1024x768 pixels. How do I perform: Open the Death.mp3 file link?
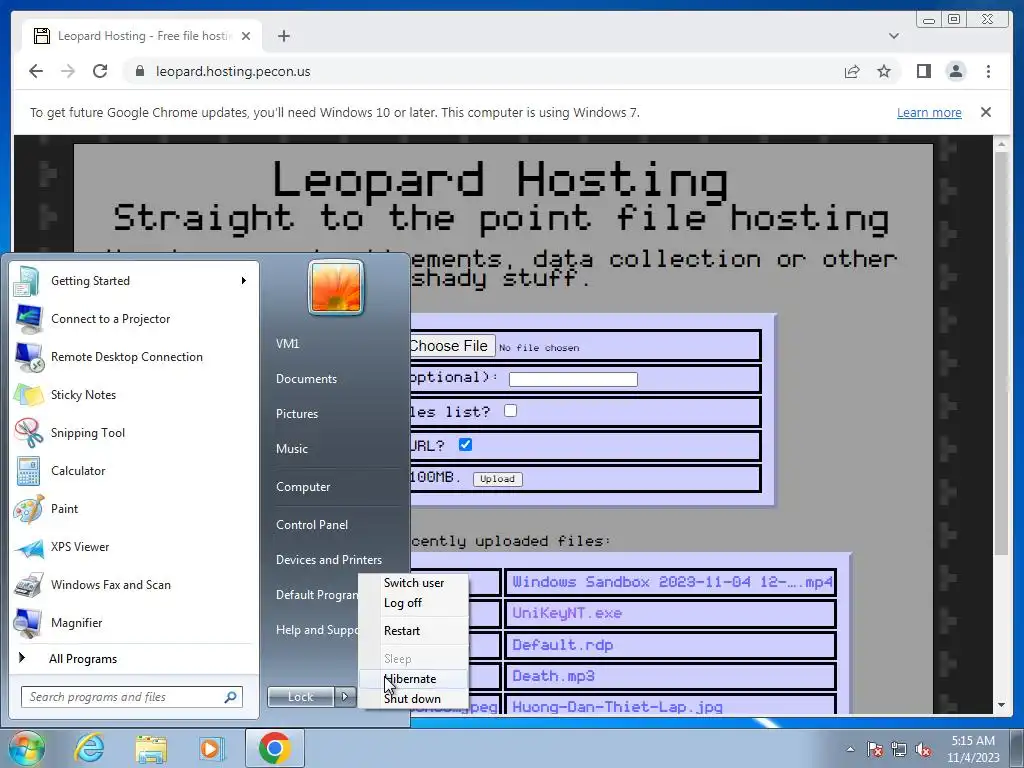click(x=553, y=676)
